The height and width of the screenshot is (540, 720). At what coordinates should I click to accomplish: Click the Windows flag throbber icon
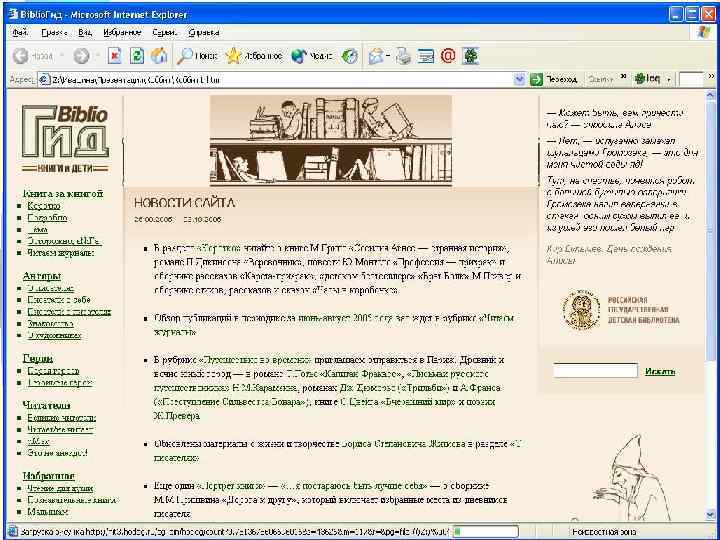pos(703,33)
